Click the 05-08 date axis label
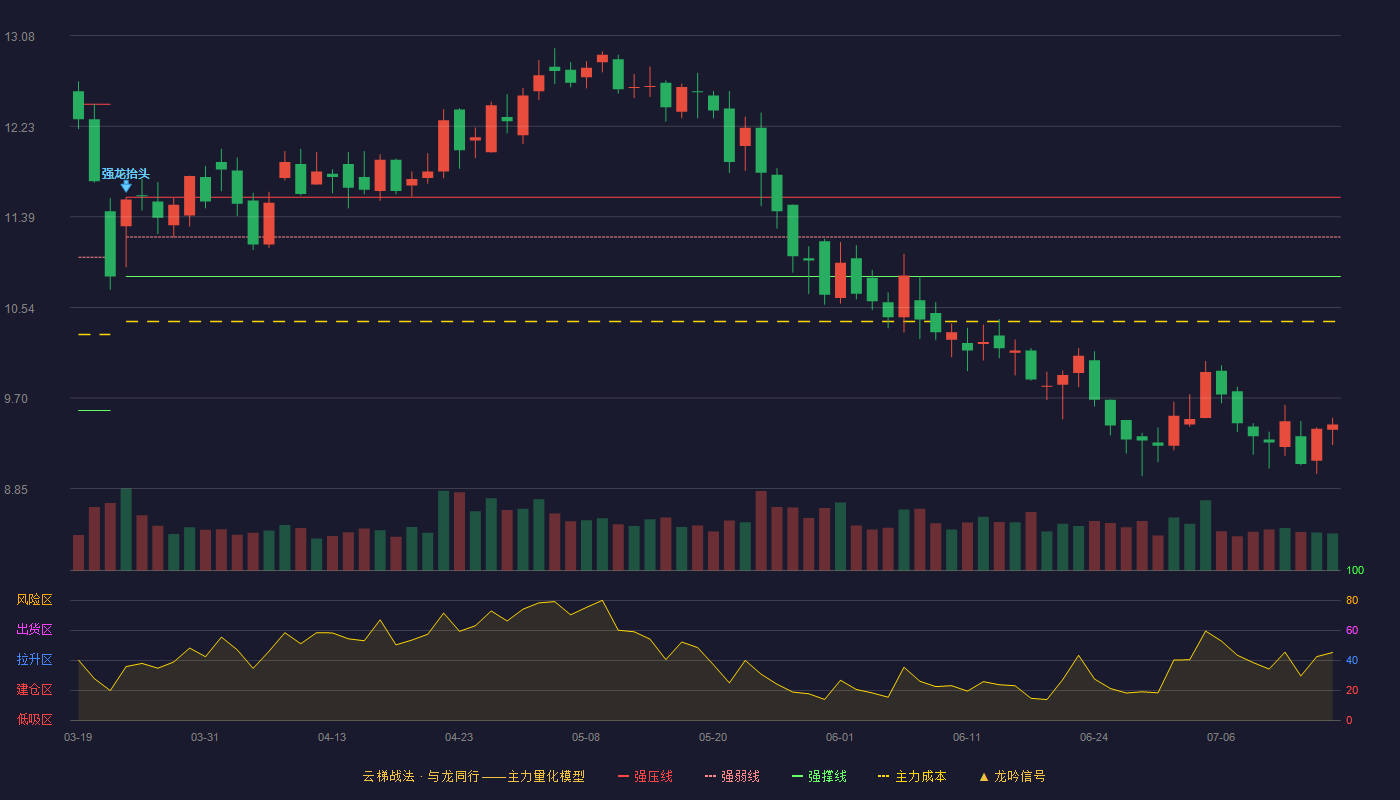1400x800 pixels. (x=586, y=737)
